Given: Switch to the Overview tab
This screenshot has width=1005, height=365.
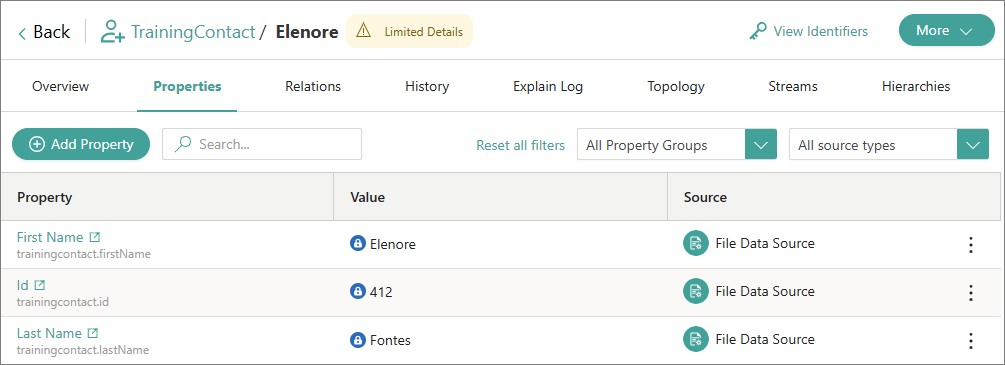Looking at the screenshot, I should pyautogui.click(x=60, y=87).
